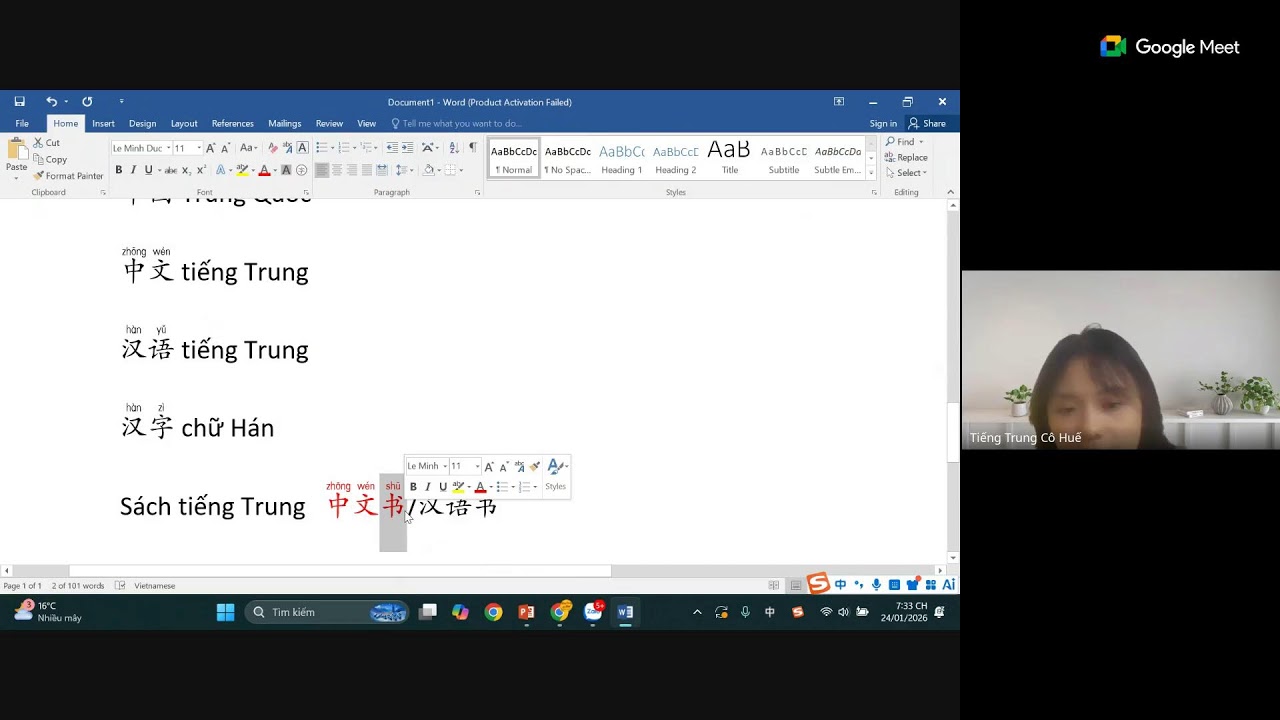Image resolution: width=1280 pixels, height=720 pixels.
Task: Open the File menu tab
Action: (x=22, y=124)
